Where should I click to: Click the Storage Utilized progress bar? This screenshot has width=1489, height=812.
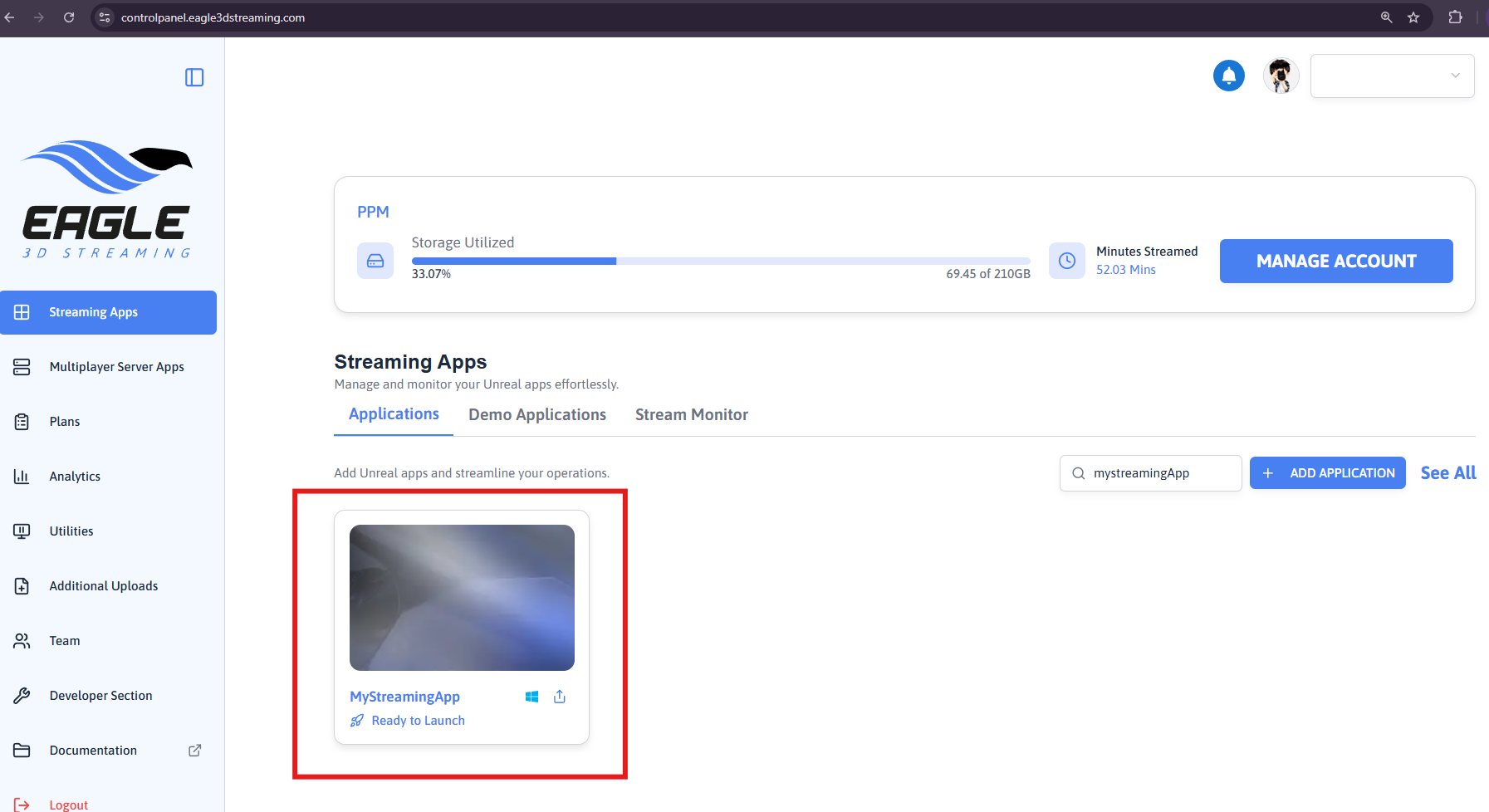[720, 261]
